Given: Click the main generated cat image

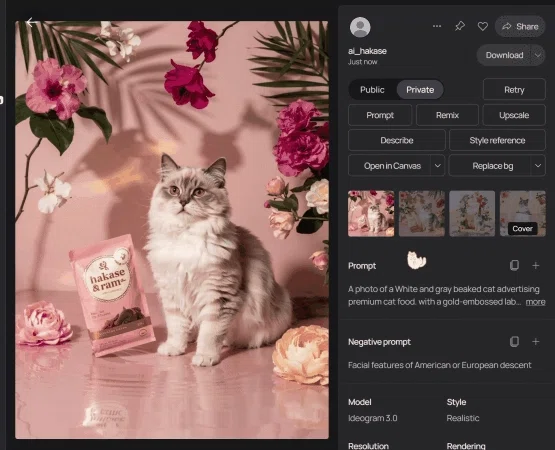Looking at the screenshot, I should click(x=172, y=230).
